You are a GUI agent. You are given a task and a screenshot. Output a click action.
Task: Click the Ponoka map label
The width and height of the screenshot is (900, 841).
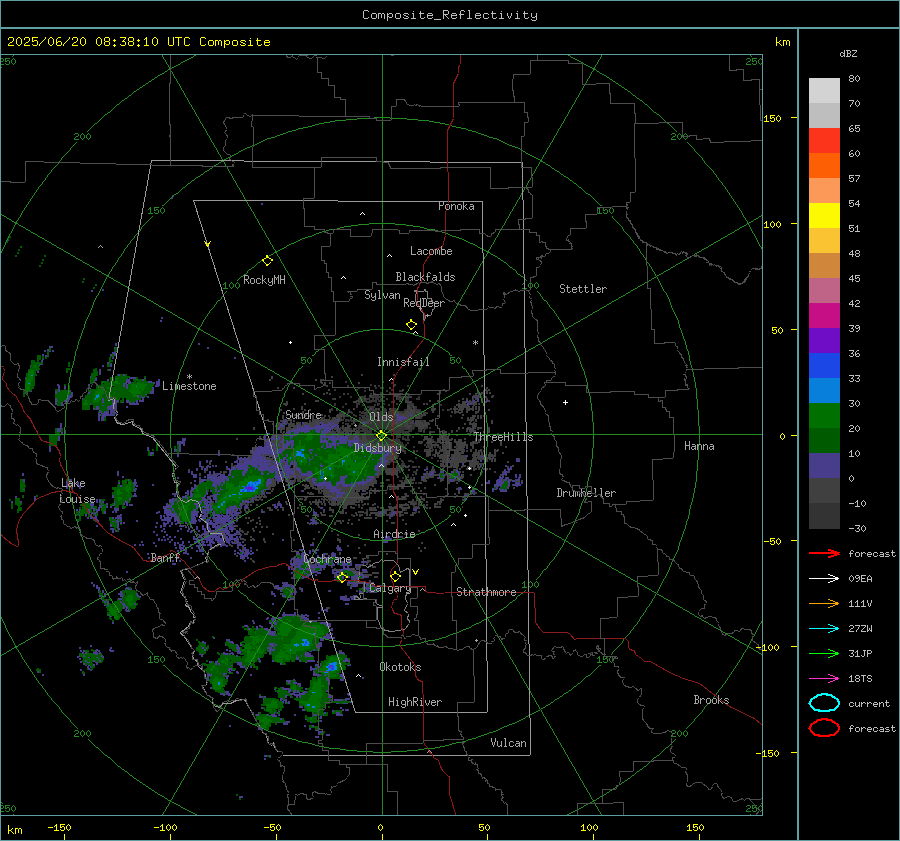click(456, 206)
